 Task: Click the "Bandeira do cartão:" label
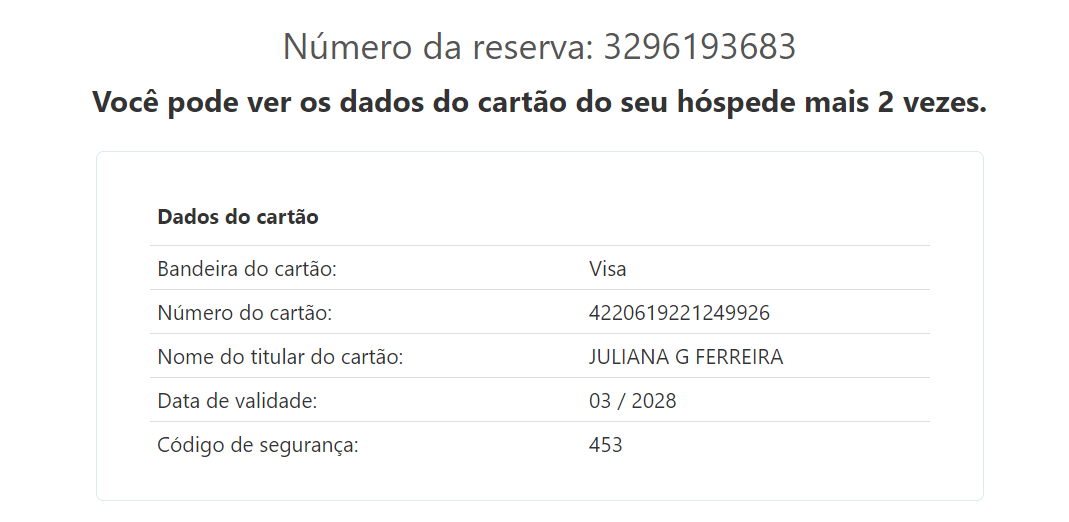point(246,269)
